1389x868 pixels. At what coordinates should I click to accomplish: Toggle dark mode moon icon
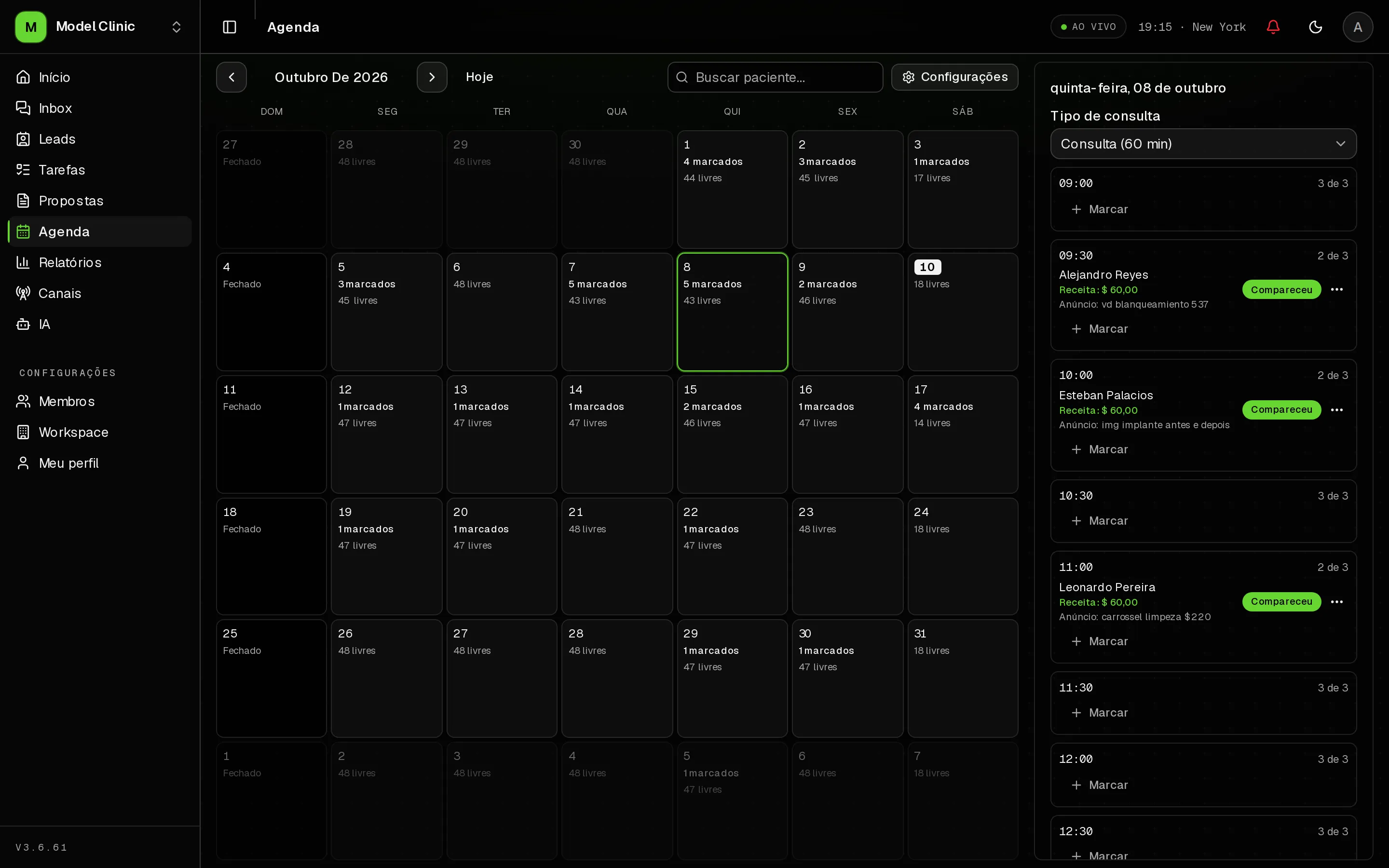point(1316,27)
